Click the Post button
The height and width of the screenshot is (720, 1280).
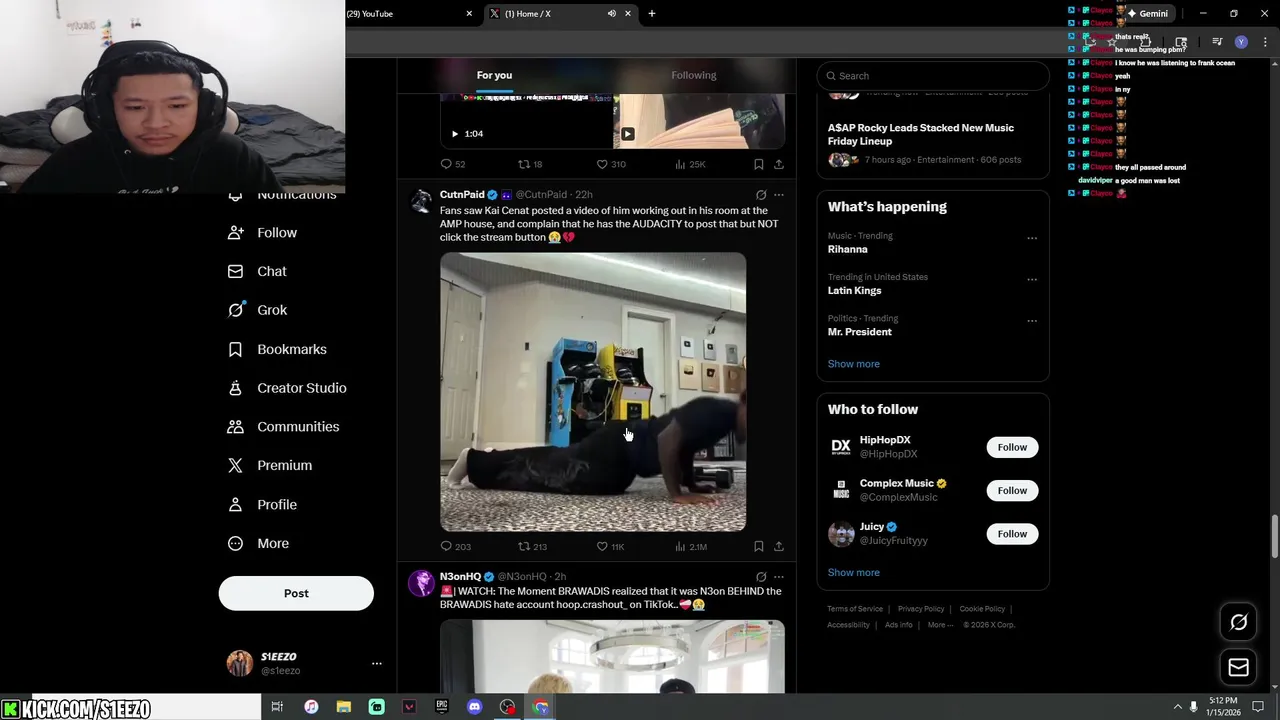pyautogui.click(x=296, y=593)
